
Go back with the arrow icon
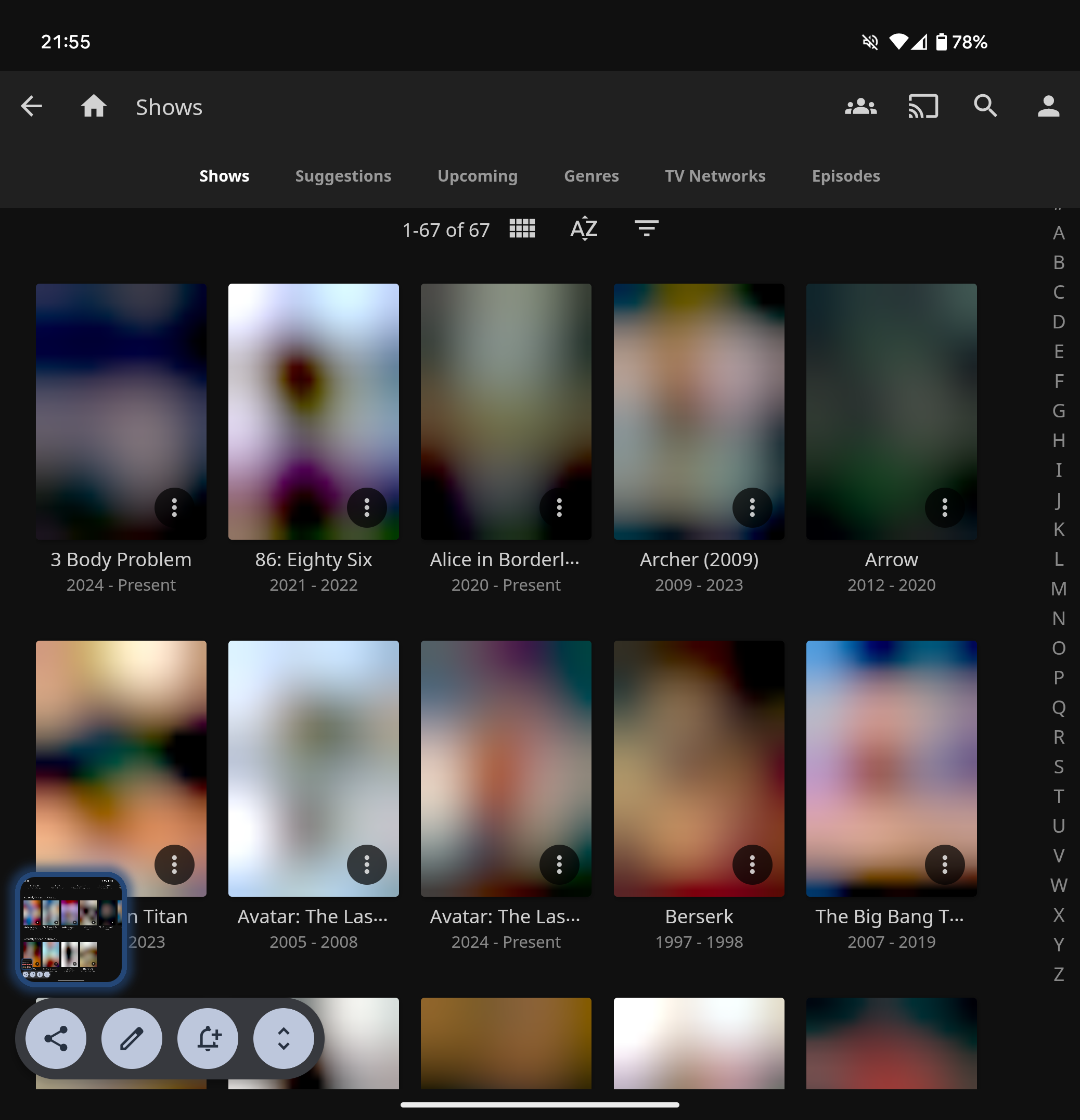[31, 106]
